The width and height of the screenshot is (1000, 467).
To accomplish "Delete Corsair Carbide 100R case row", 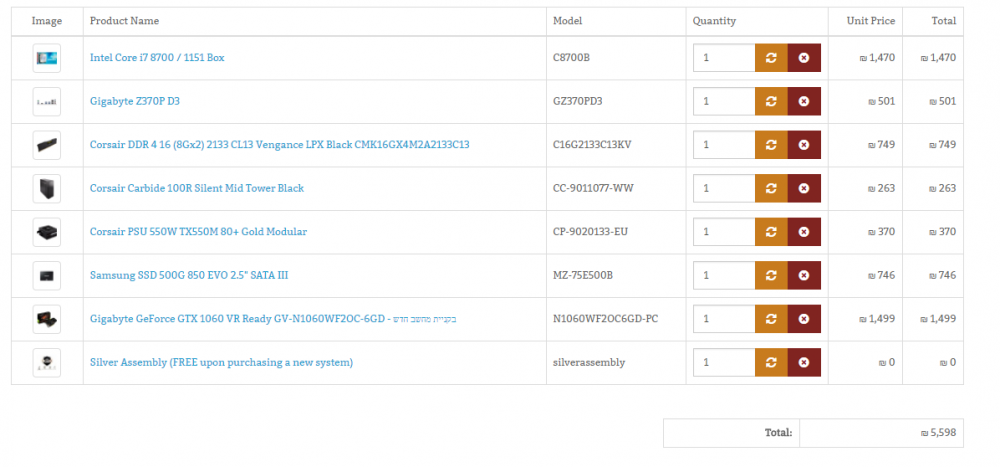I will (x=804, y=188).
